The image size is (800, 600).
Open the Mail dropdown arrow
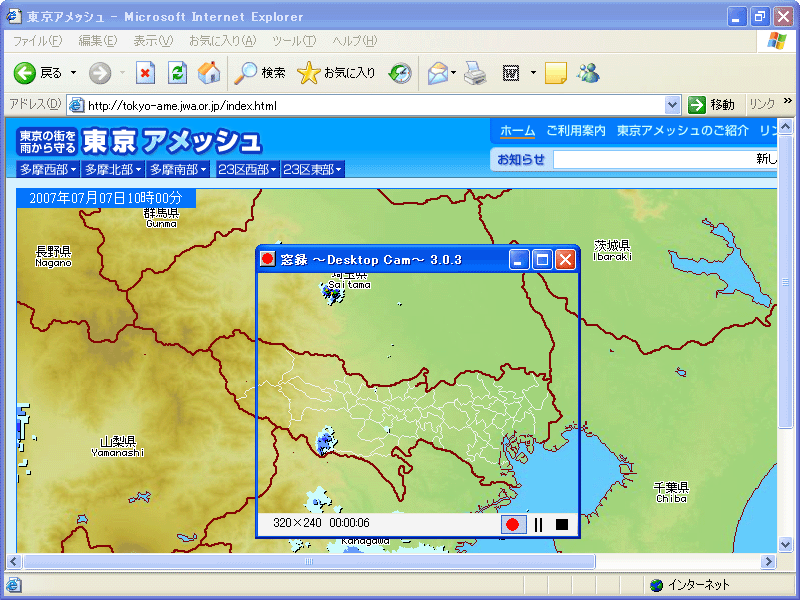point(453,73)
